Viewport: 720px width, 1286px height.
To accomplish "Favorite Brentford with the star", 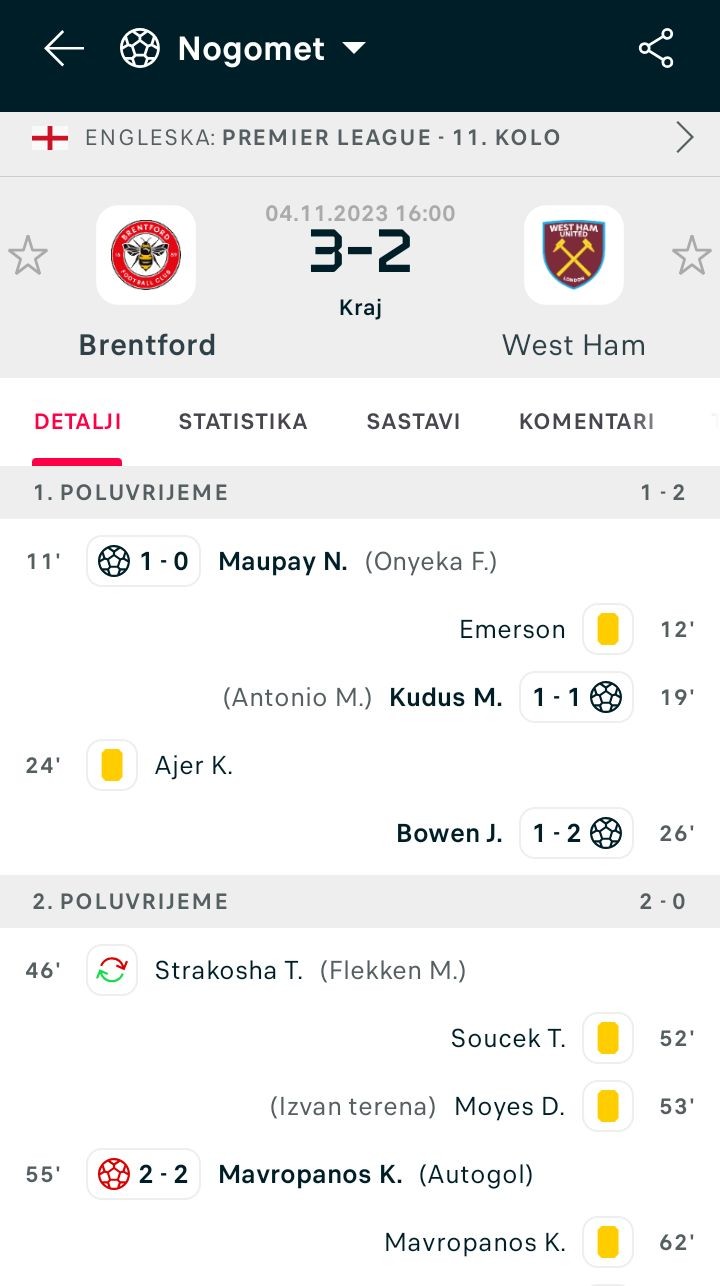I will (28, 256).
